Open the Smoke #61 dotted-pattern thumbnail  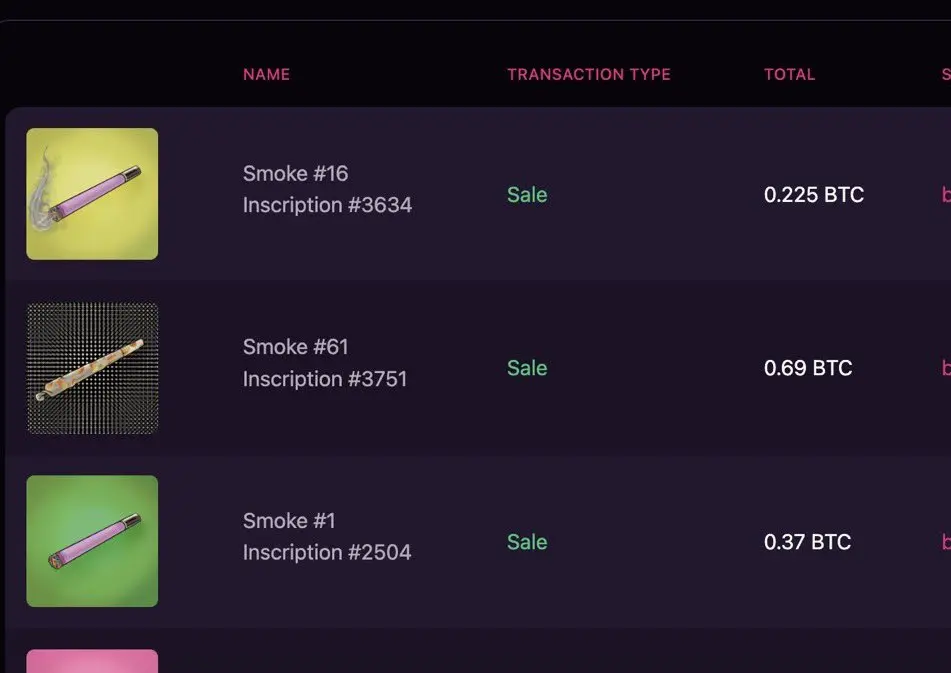coord(92,368)
